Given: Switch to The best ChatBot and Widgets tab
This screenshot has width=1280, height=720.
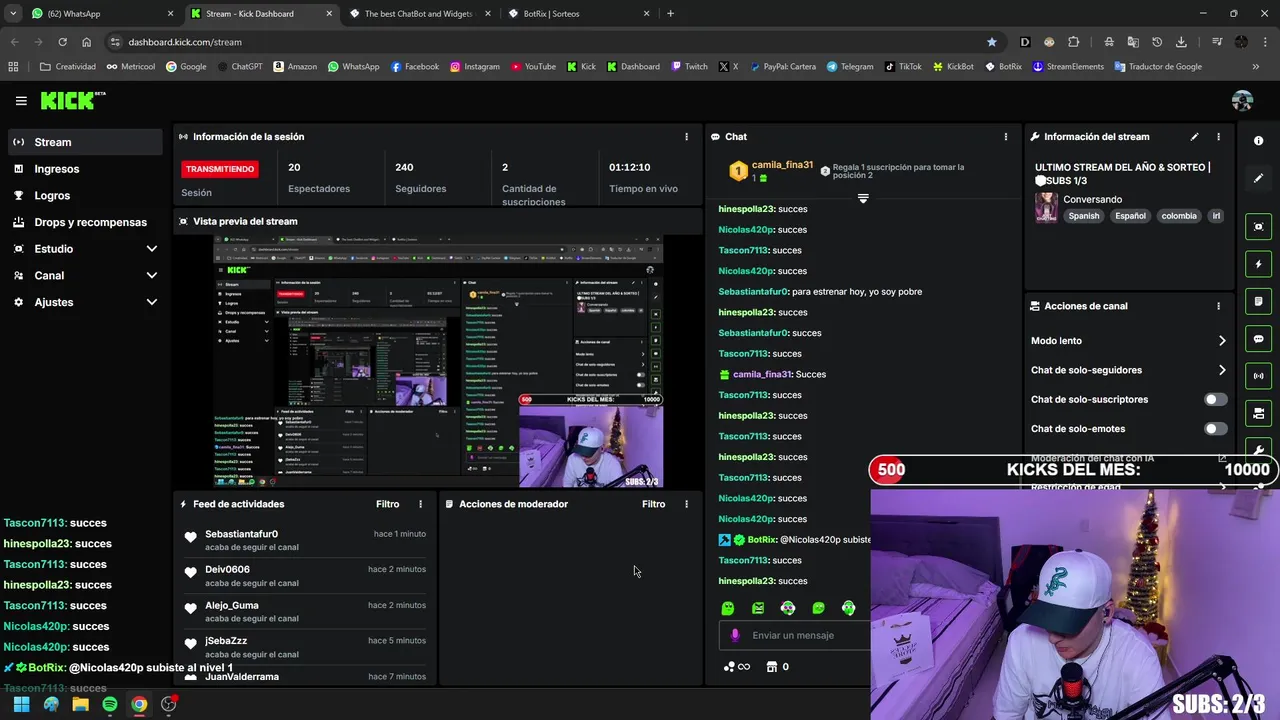Looking at the screenshot, I should 418,14.
